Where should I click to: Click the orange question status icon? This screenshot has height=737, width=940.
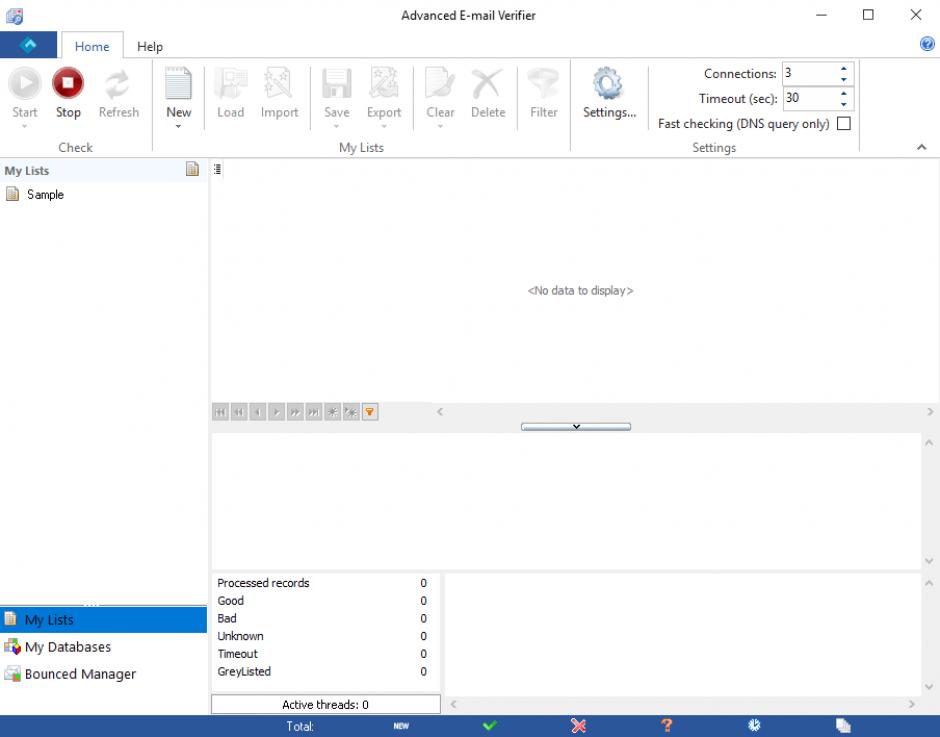click(x=666, y=726)
